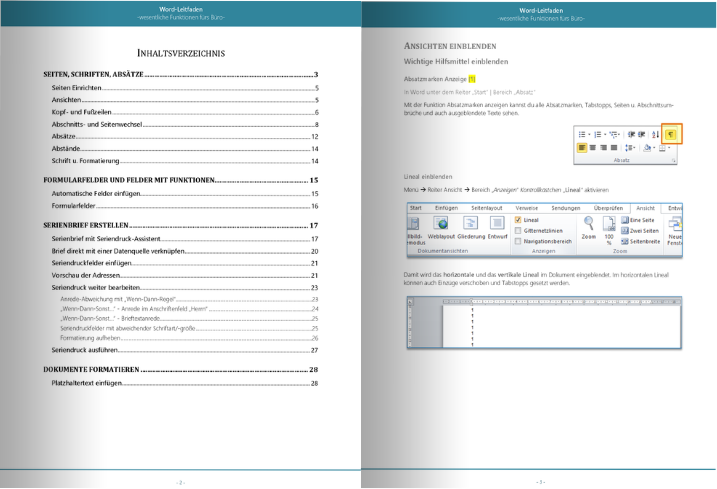The height and width of the screenshot is (489, 717).
Task: Click the sort A-Z icon in Absatz
Action: 655,134
